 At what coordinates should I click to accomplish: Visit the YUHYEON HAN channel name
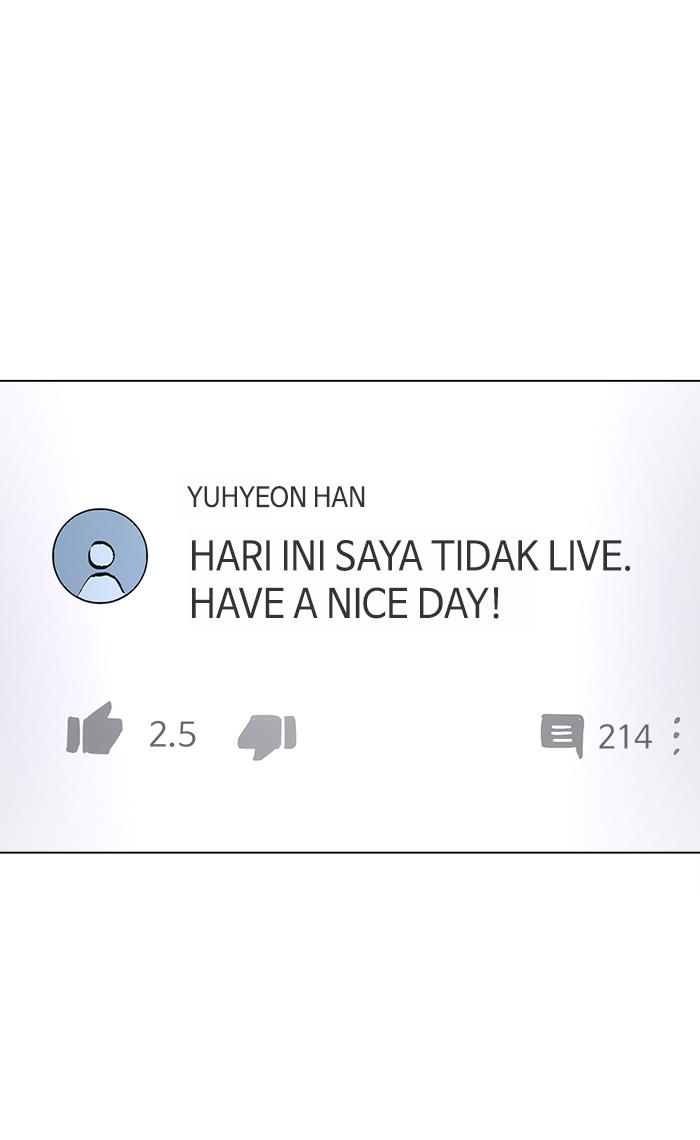[276, 497]
